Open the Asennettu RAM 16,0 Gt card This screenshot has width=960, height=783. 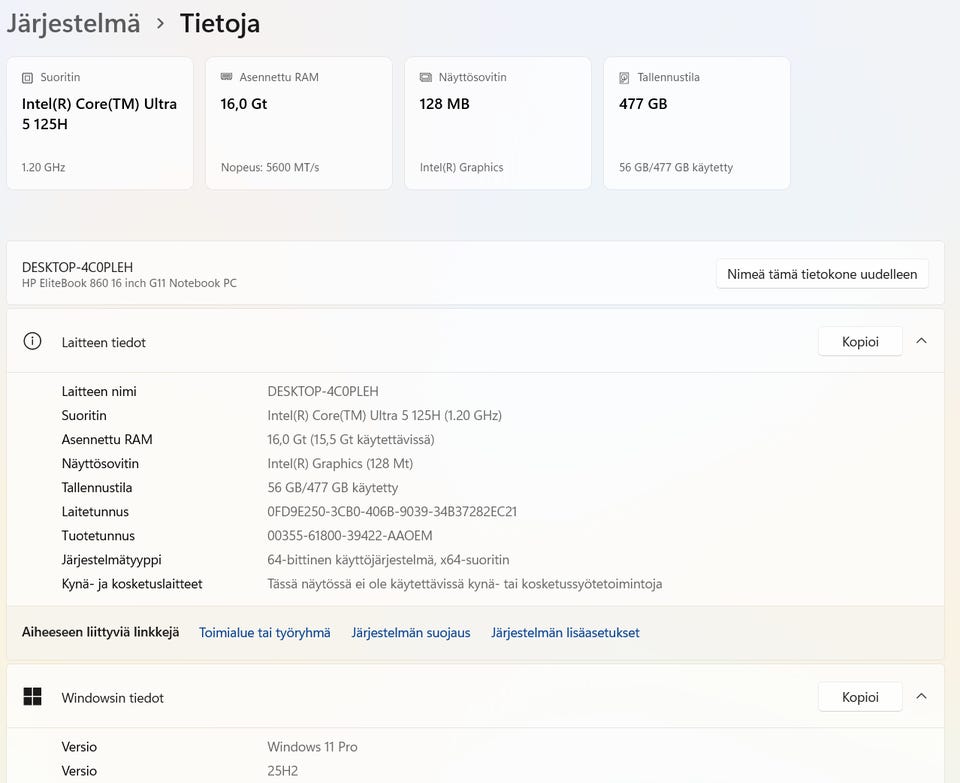[299, 123]
